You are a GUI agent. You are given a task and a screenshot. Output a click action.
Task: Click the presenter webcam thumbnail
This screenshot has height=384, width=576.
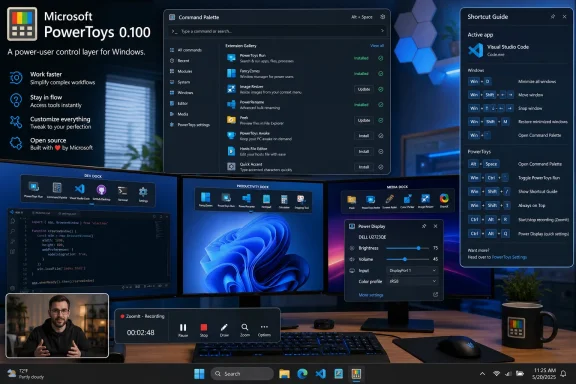(x=57, y=326)
